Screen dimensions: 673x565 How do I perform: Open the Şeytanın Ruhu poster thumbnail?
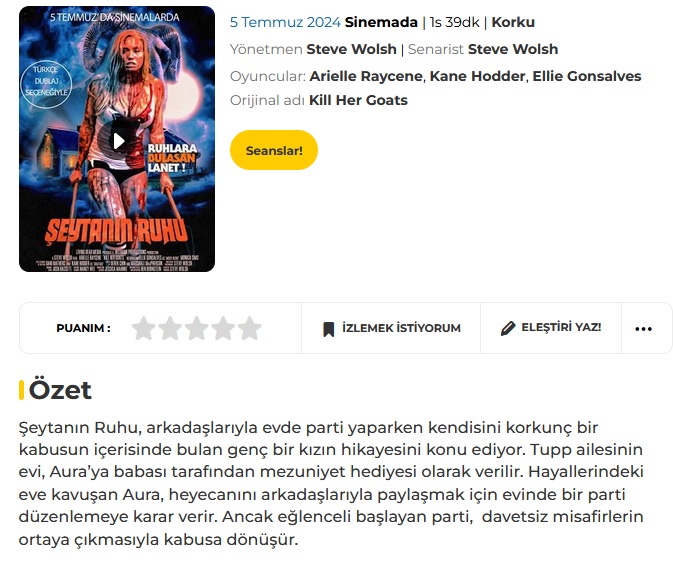(x=117, y=139)
